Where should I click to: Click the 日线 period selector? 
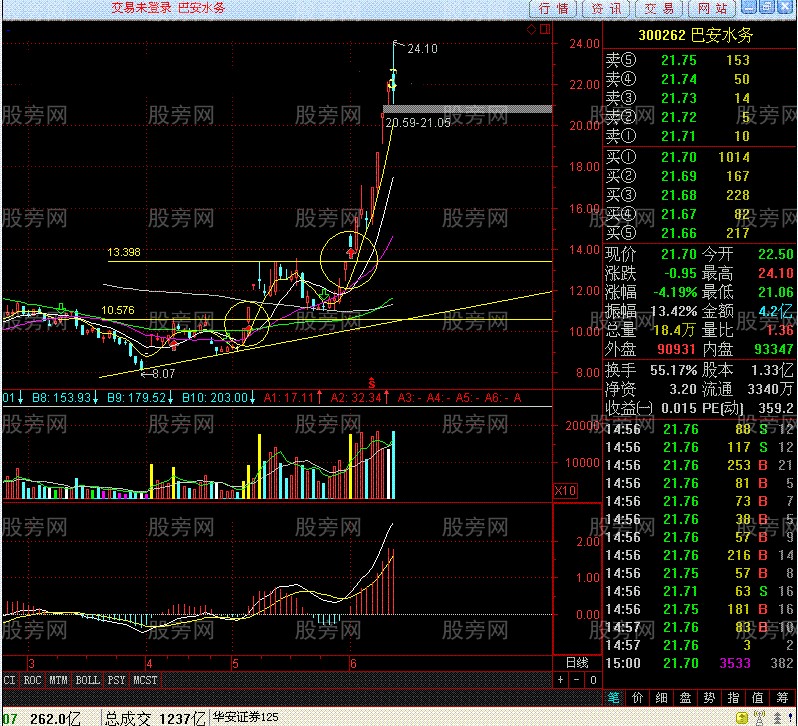[x=577, y=662]
